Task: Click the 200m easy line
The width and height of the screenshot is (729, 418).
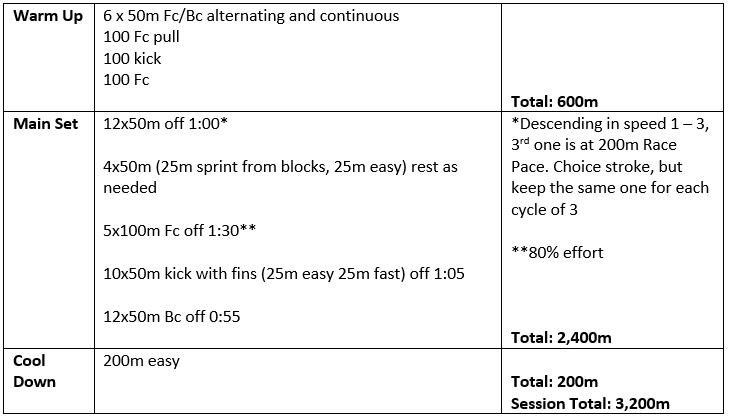Action: point(141,361)
